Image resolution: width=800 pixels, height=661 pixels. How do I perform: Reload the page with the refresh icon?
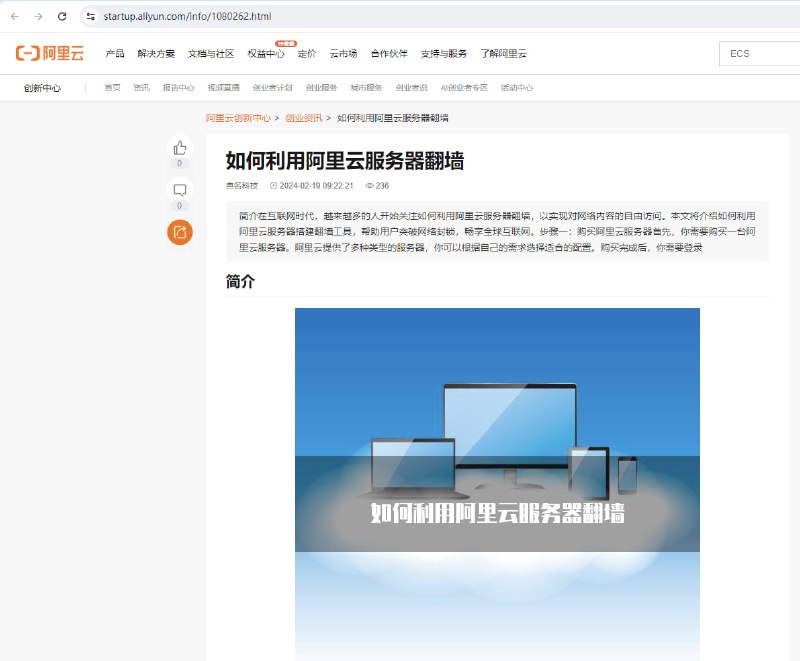[x=62, y=16]
